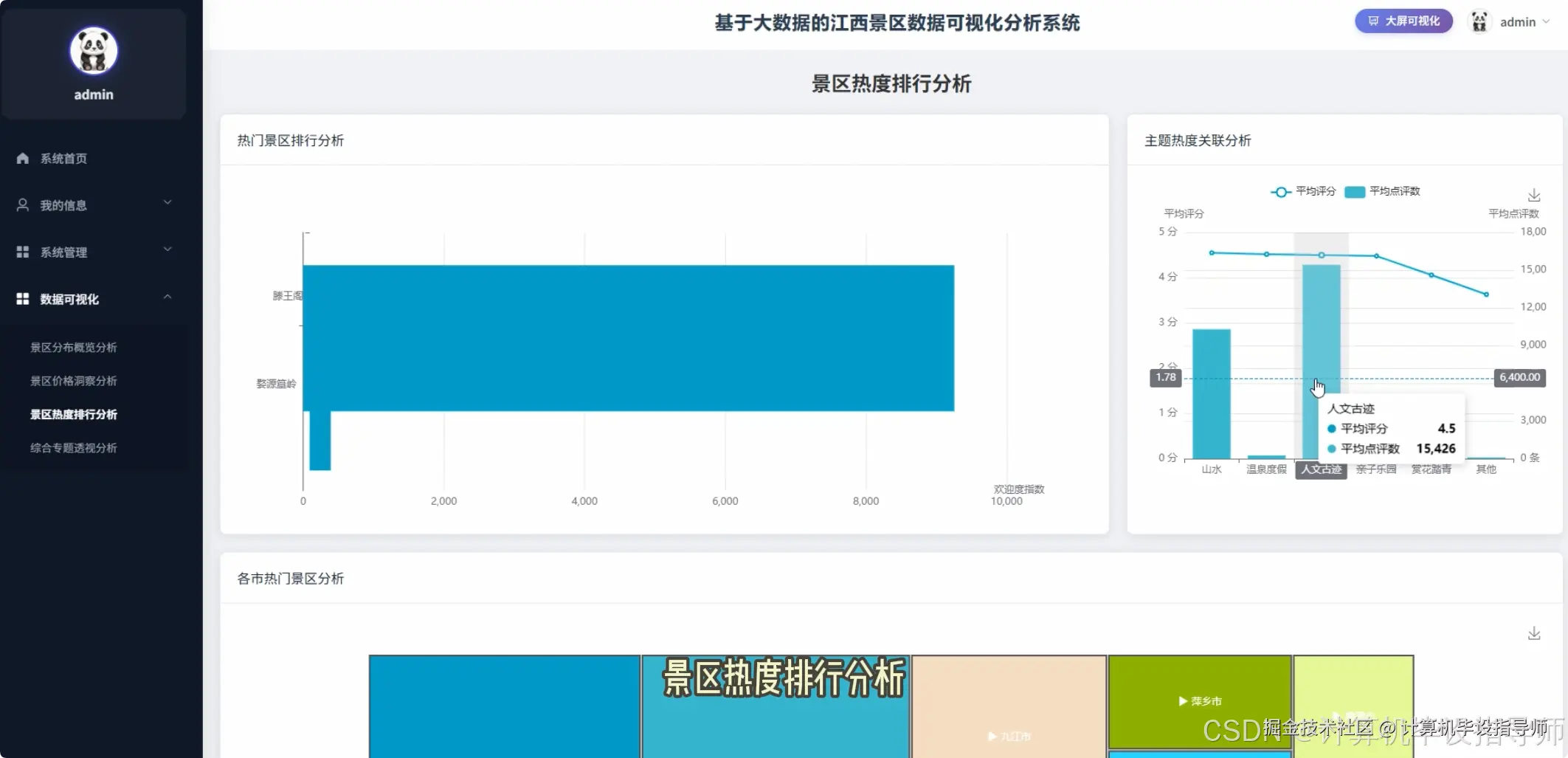Click the 赏花踏青 axis label

(1431, 469)
